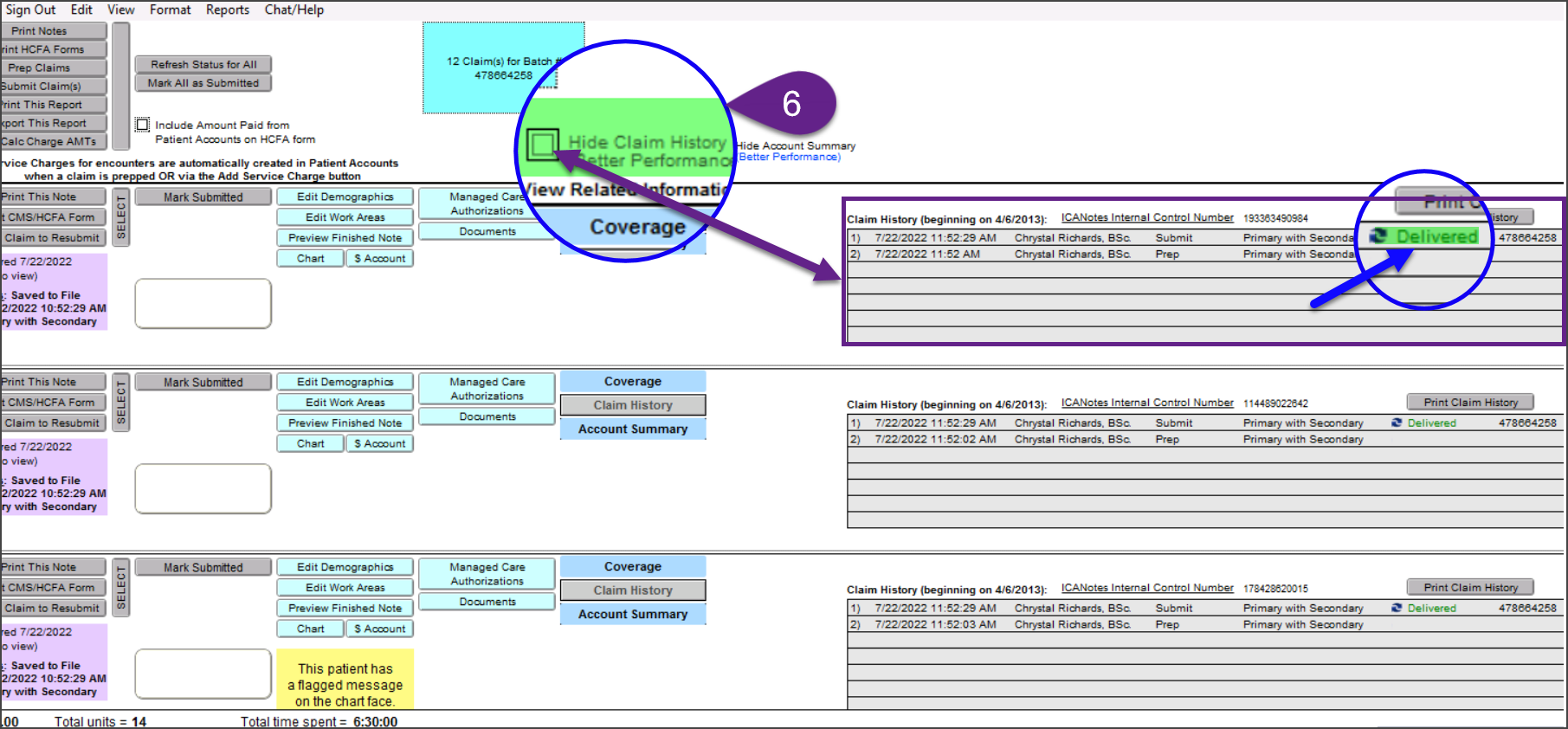The height and width of the screenshot is (729, 1568).
Task: Enable Include Amount Paid from Patient Accounts checkbox
Action: coord(143,125)
